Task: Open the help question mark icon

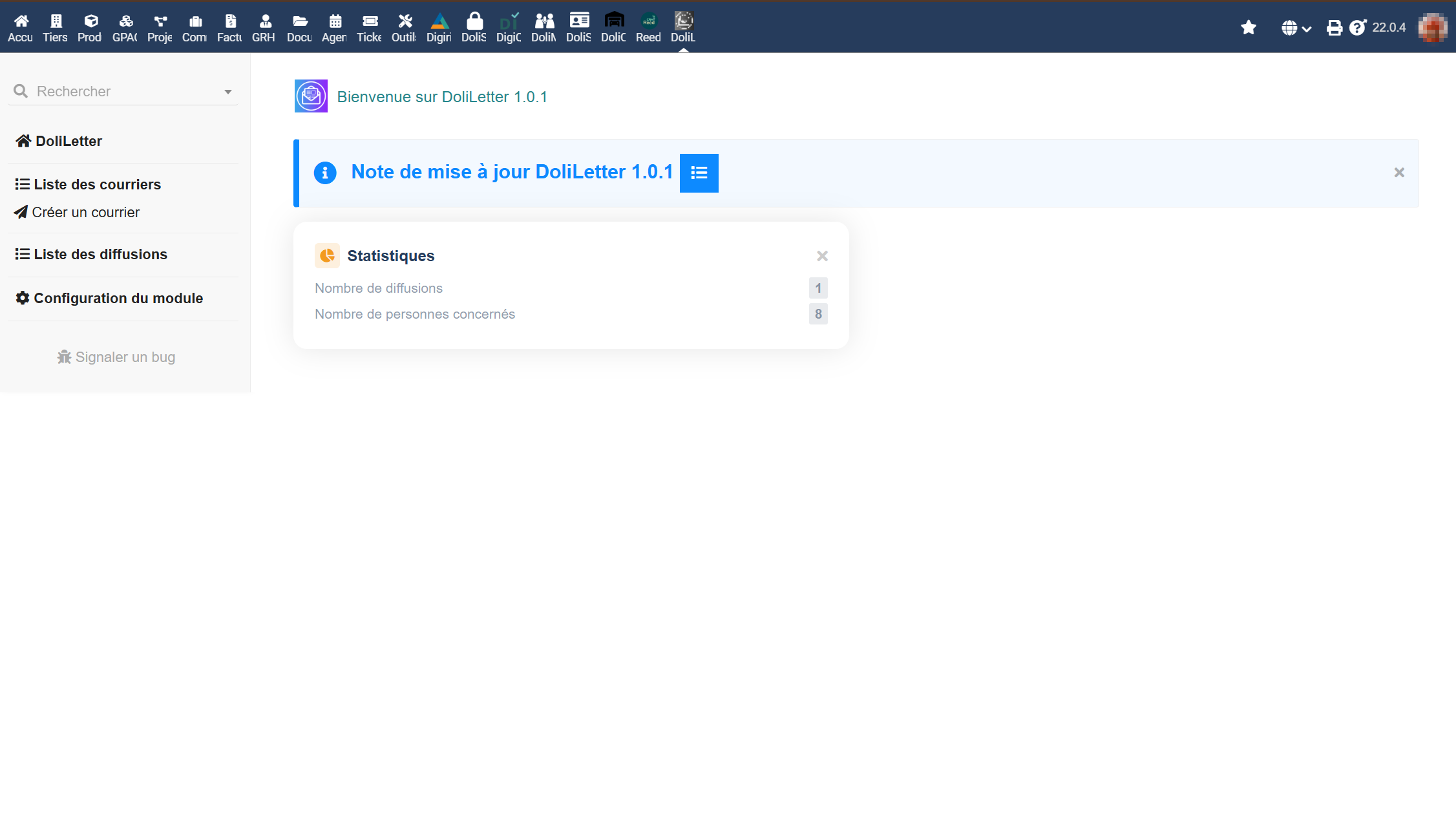Action: coord(1357,28)
